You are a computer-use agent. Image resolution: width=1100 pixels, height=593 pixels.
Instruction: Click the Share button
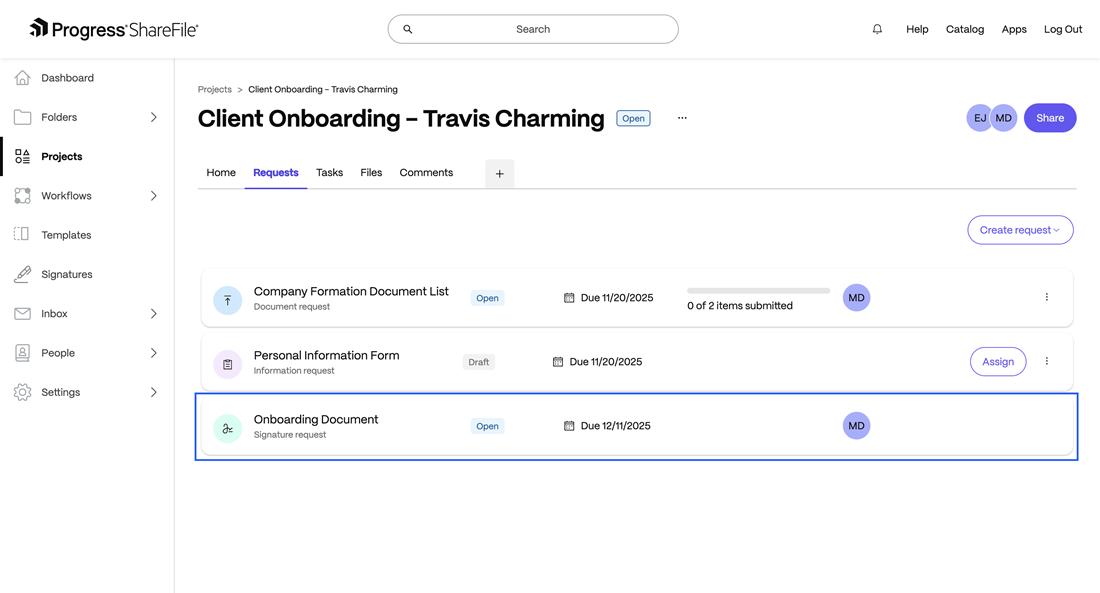1049,118
